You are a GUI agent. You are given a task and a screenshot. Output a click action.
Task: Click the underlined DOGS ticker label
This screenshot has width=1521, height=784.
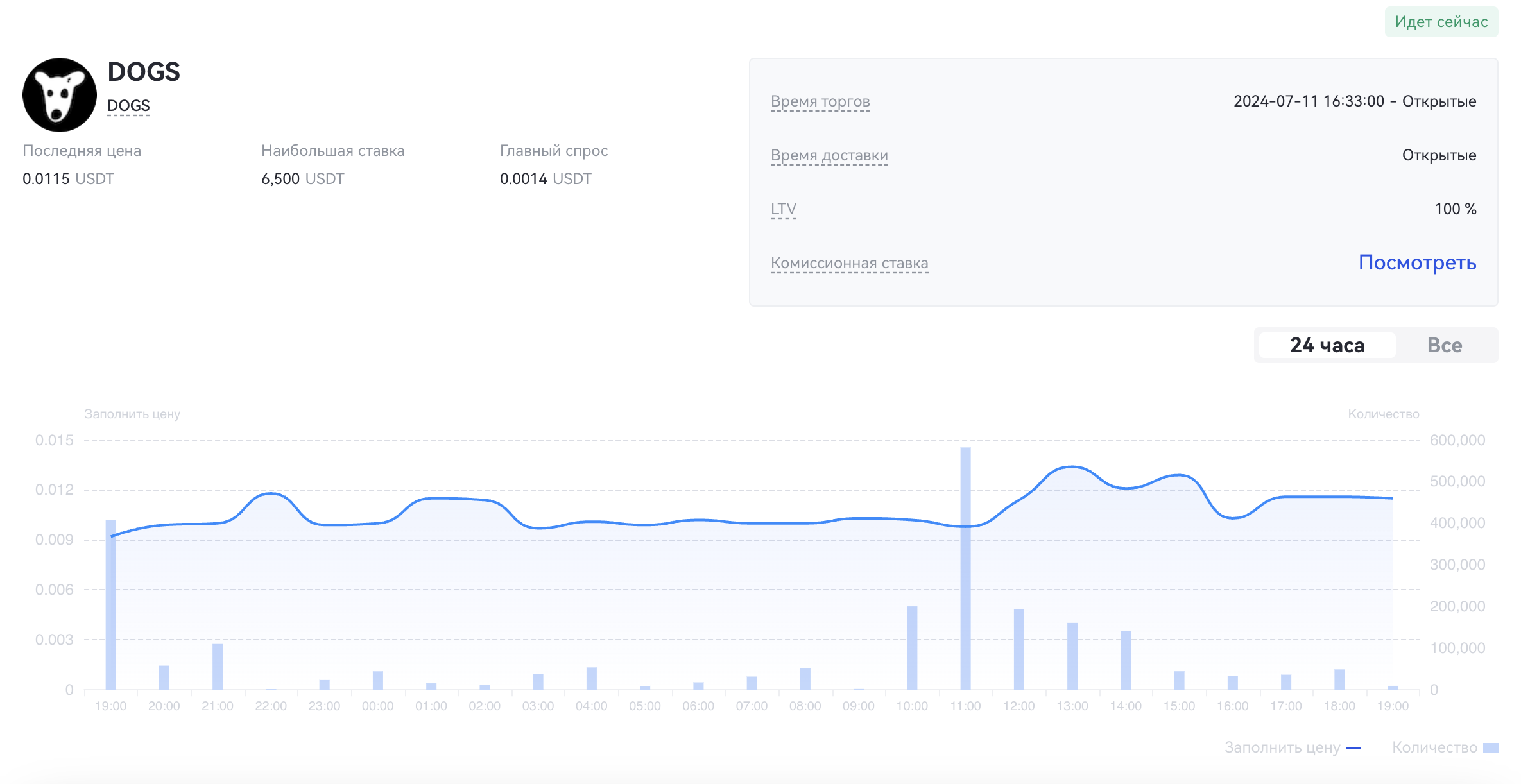tap(128, 106)
